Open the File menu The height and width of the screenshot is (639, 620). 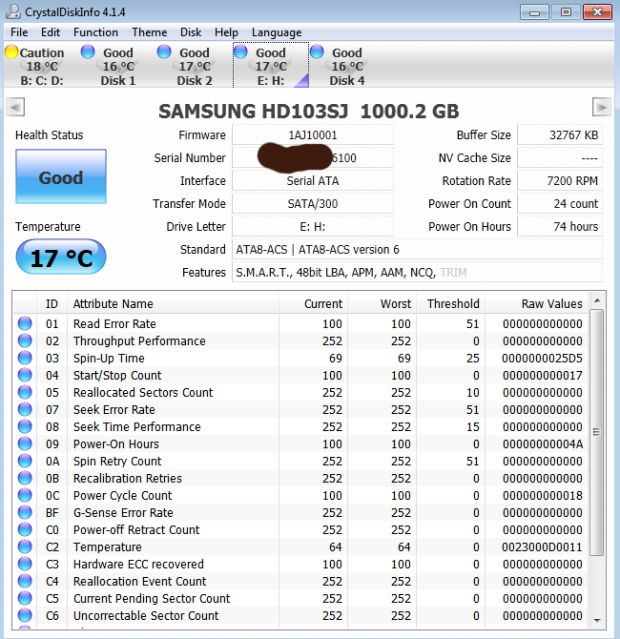[x=19, y=32]
